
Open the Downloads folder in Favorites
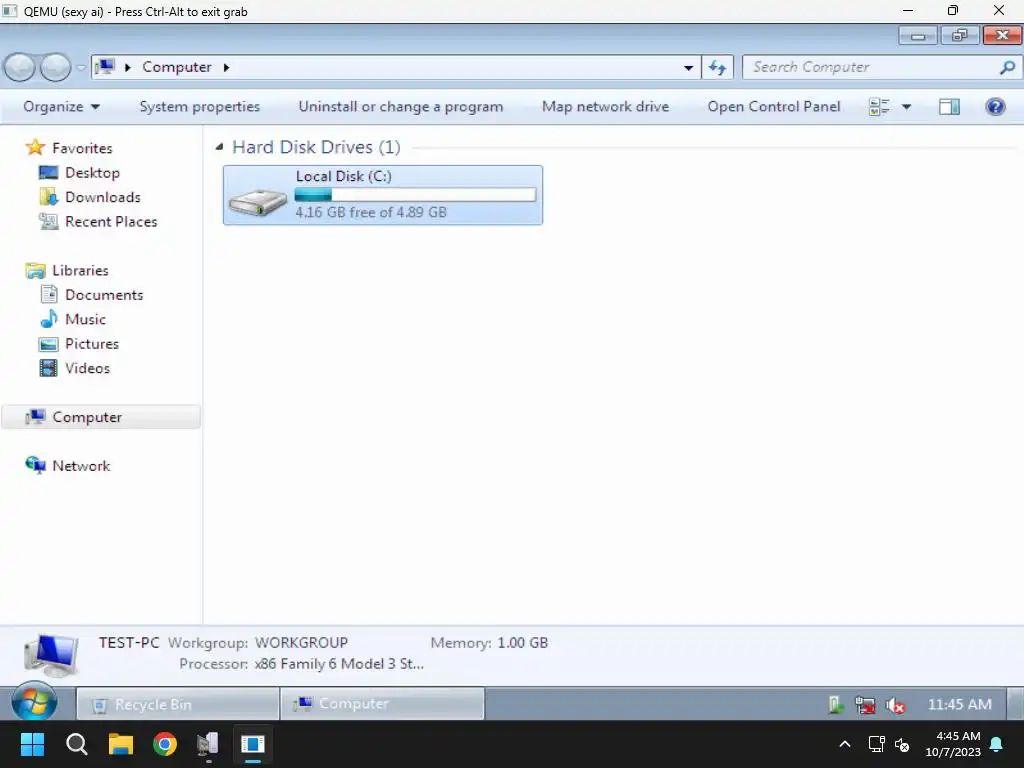pos(103,197)
